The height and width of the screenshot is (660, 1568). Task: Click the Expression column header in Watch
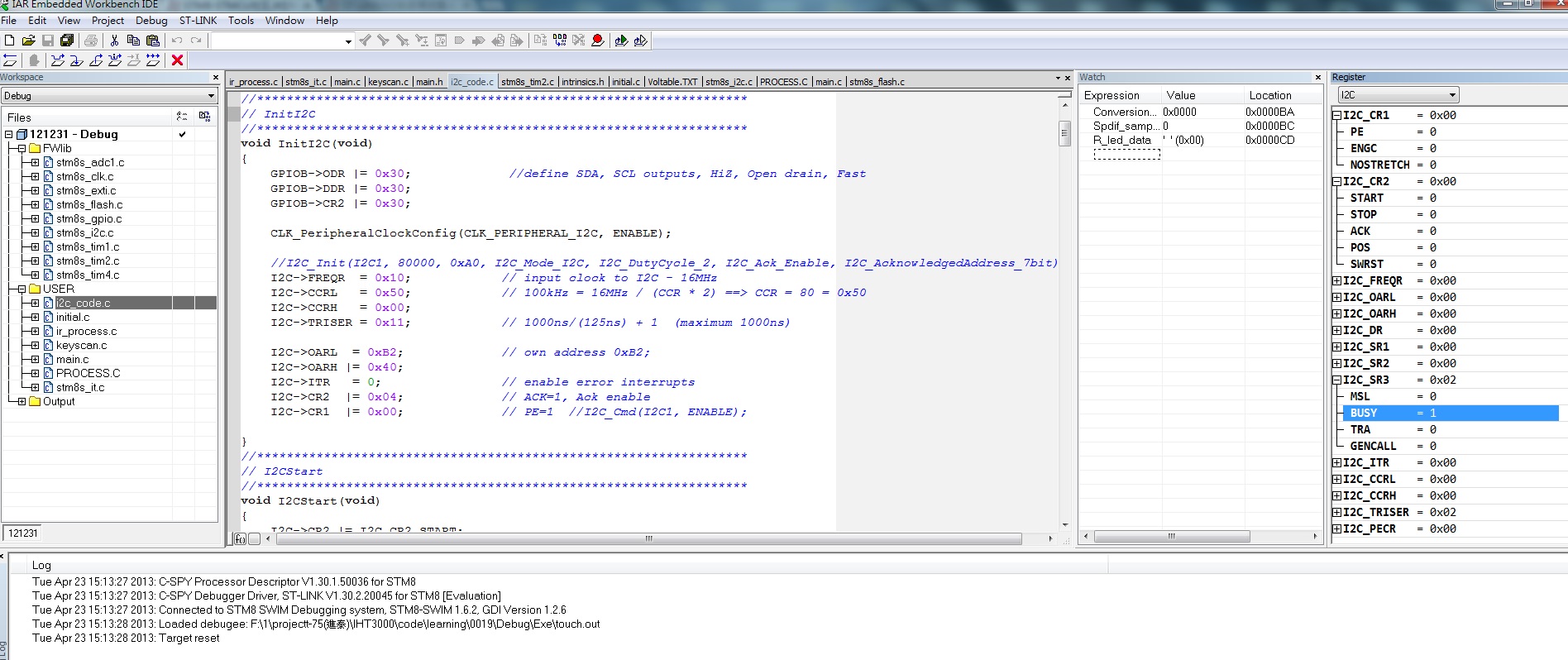tap(1121, 95)
